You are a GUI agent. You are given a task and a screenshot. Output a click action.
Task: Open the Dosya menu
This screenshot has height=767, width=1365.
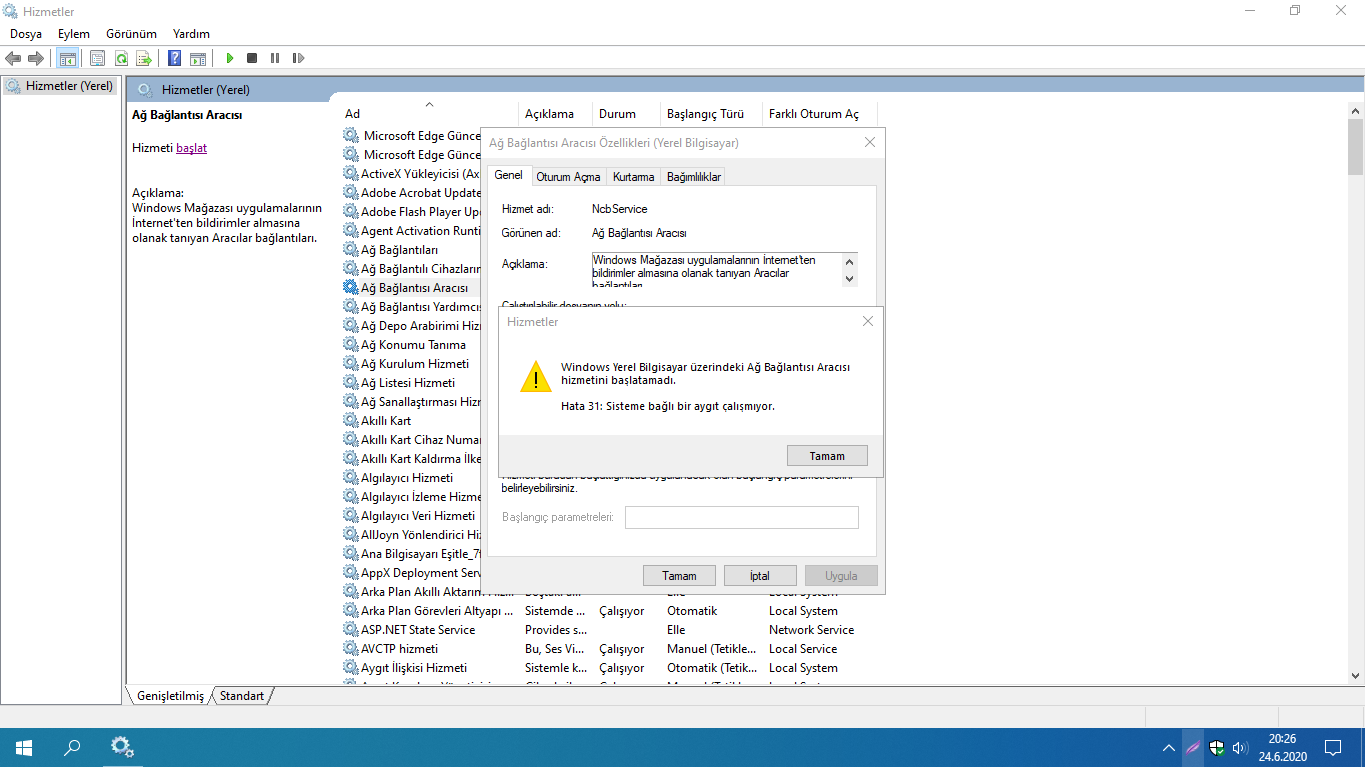point(26,33)
